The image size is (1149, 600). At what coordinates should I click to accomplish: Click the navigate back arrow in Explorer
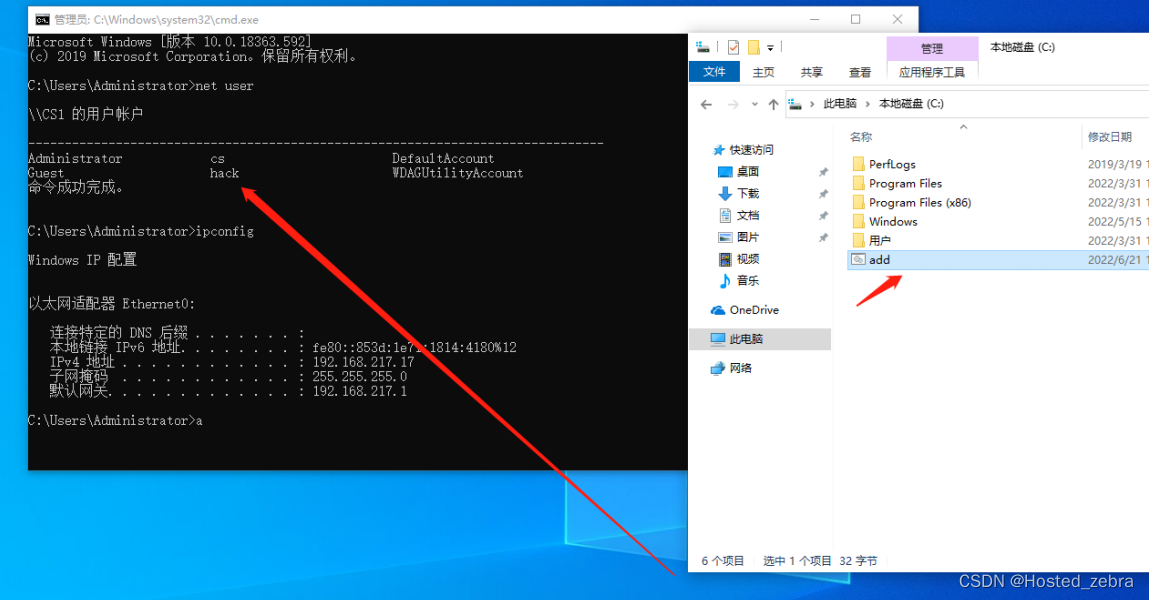pyautogui.click(x=705, y=103)
